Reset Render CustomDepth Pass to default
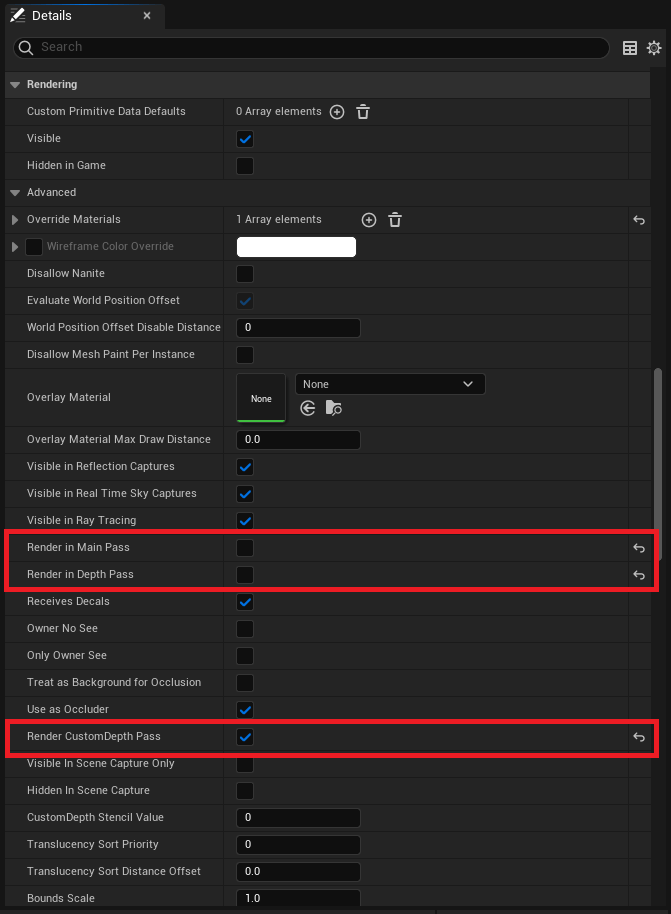Image resolution: width=671 pixels, height=914 pixels. coord(639,737)
